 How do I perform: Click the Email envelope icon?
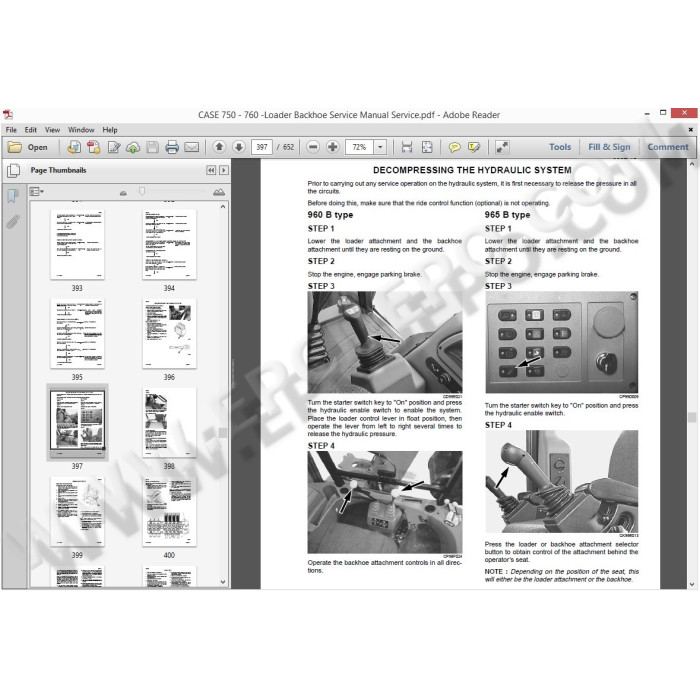coord(192,147)
